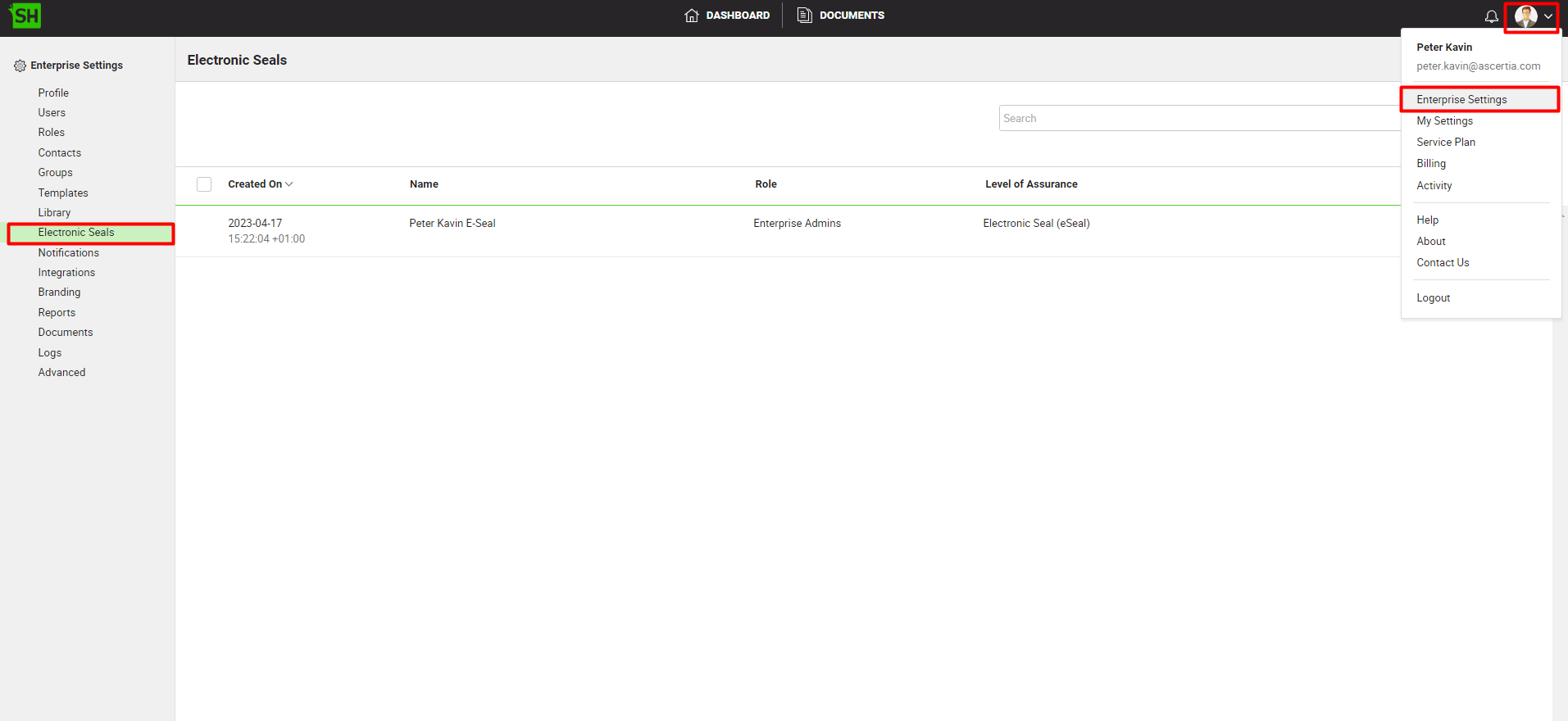1568x721 pixels.
Task: Expand the user menu chevron arrow
Action: [x=1548, y=16]
